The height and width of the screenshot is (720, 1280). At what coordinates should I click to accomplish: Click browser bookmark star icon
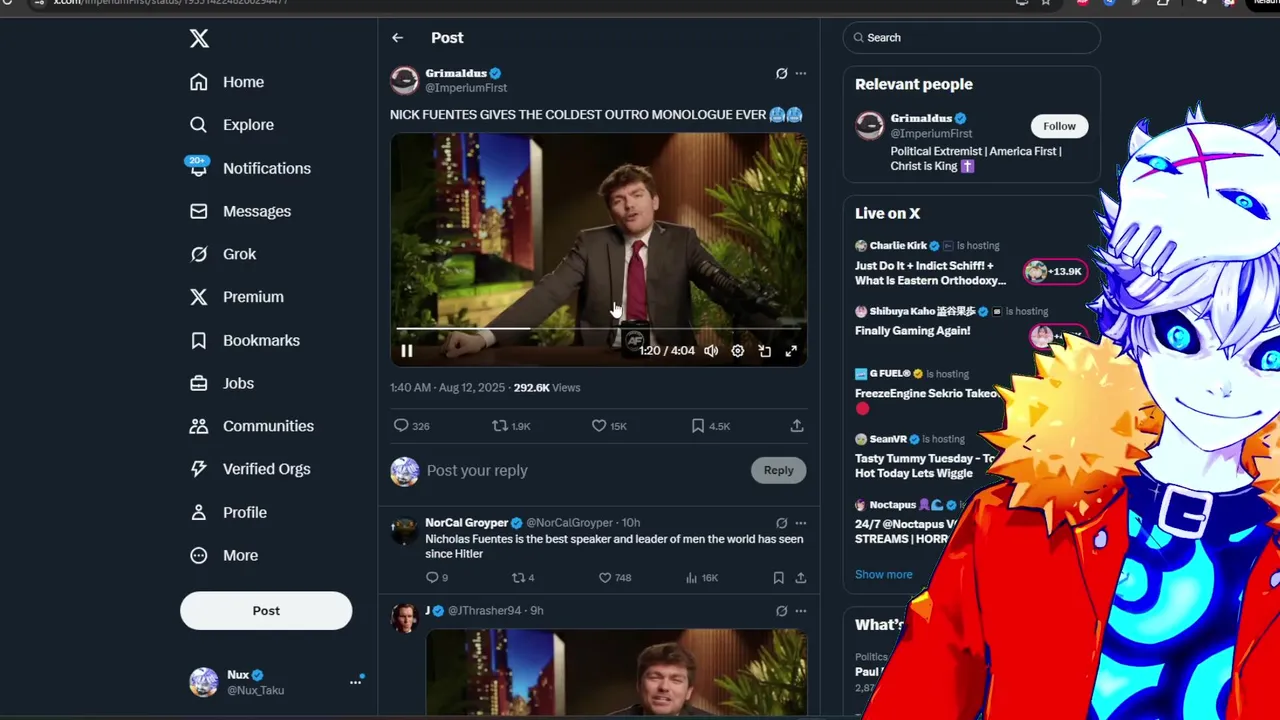click(1045, 3)
